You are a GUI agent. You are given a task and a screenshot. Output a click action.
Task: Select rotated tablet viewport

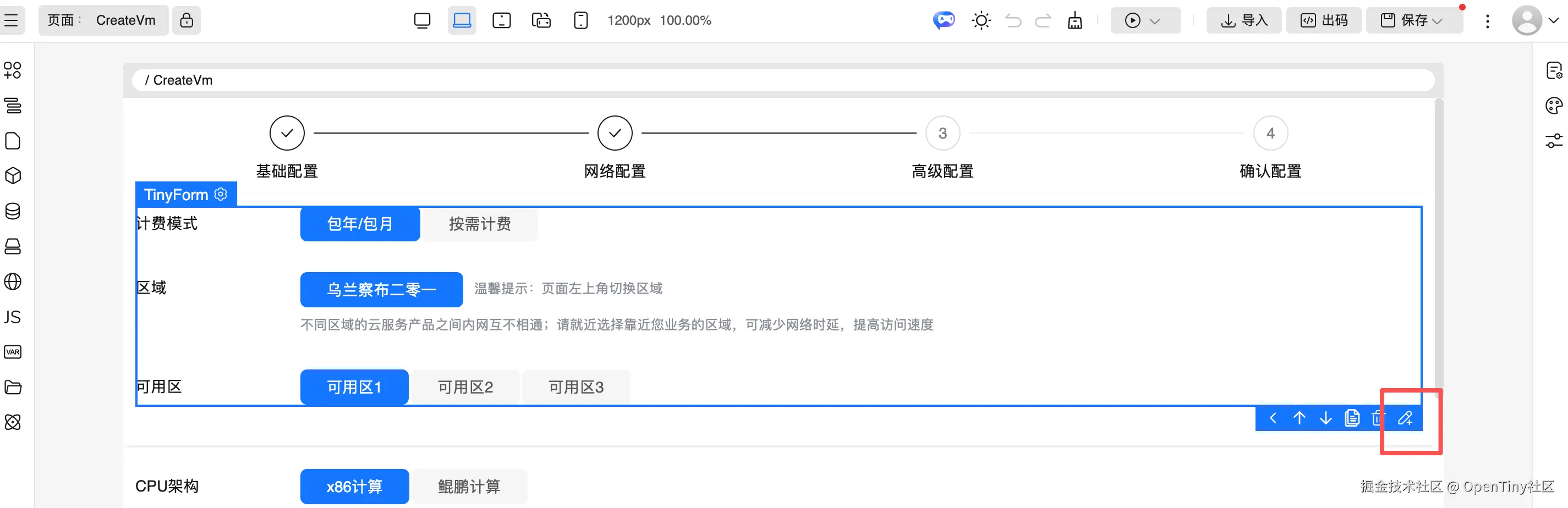pyautogui.click(x=541, y=20)
